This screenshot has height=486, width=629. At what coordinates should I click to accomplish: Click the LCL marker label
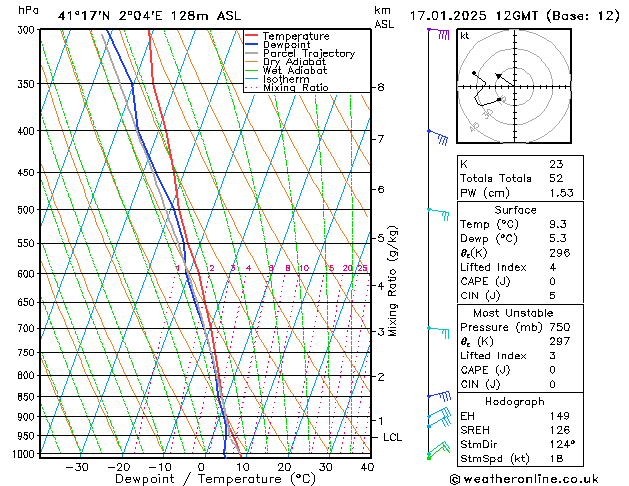(x=393, y=438)
